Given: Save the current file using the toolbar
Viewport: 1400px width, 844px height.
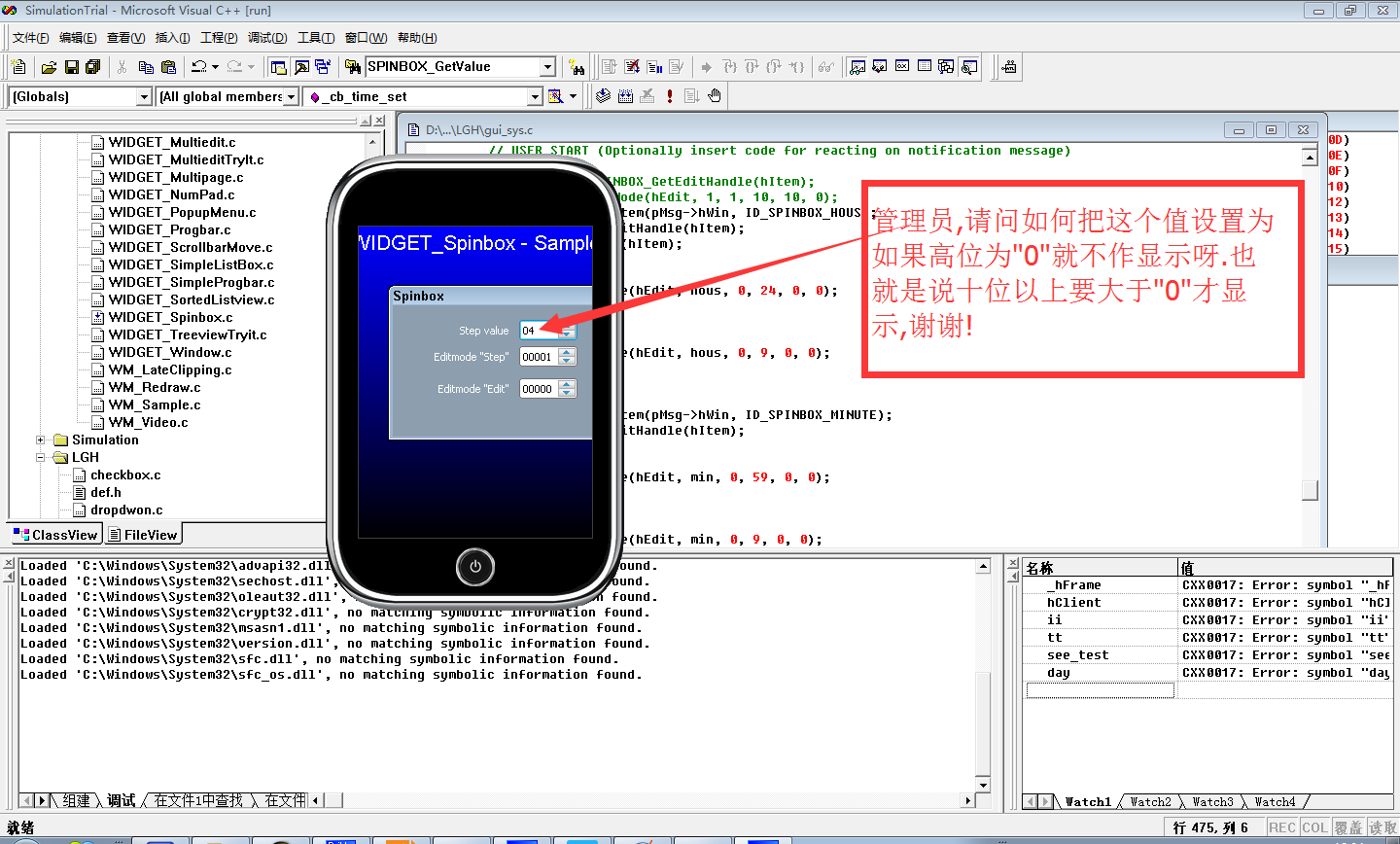Looking at the screenshot, I should (x=72, y=67).
